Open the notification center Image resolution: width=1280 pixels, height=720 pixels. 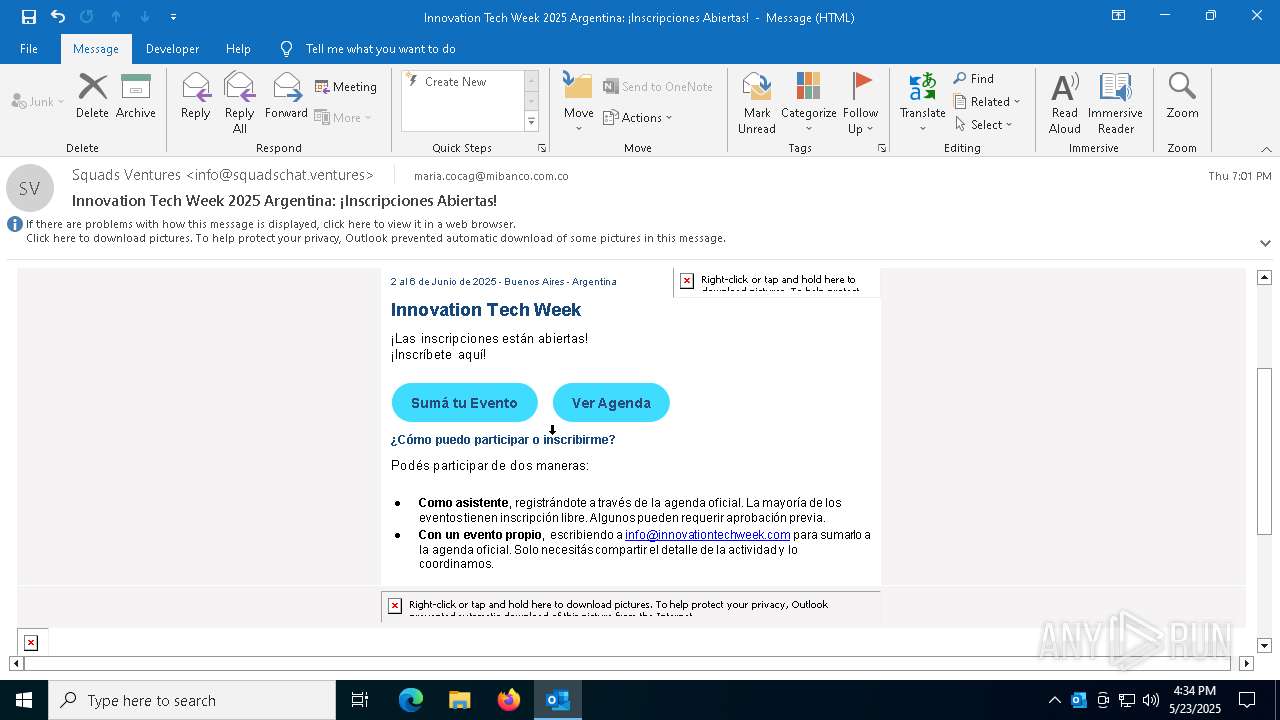(x=1247, y=700)
